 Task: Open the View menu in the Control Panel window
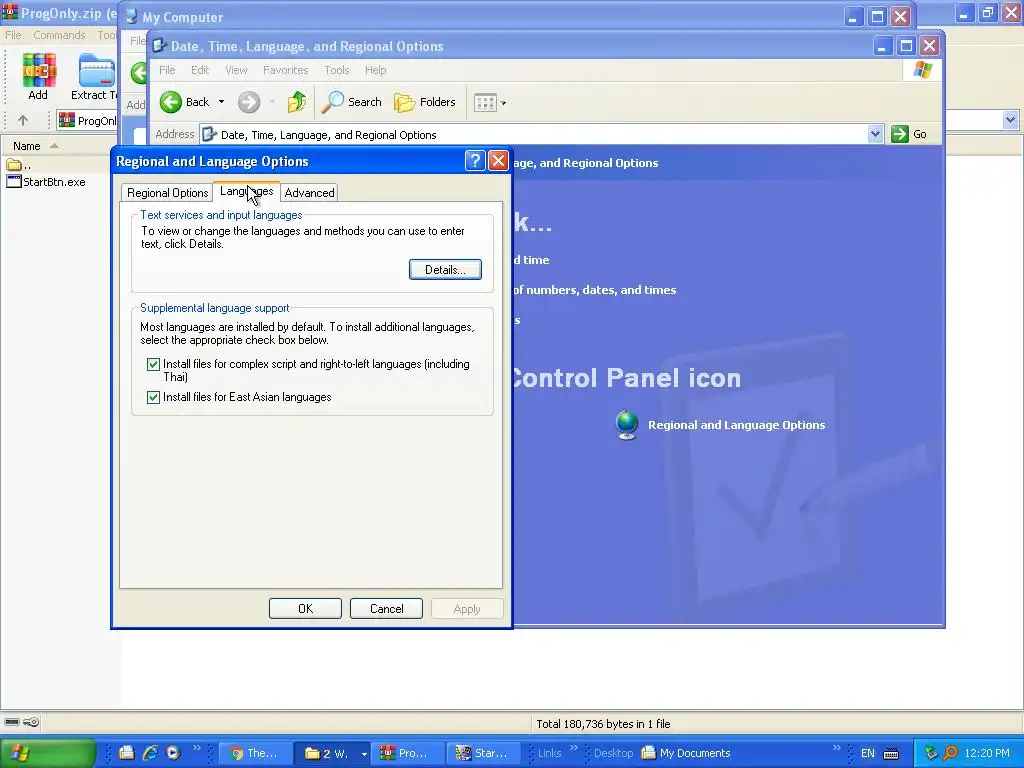click(236, 70)
